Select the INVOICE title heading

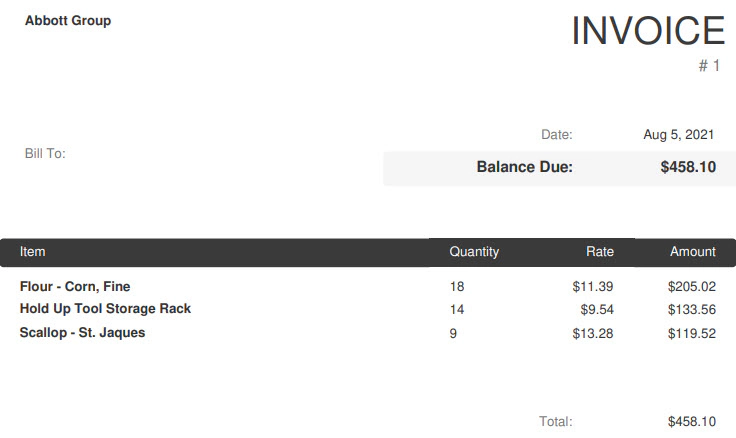pos(648,31)
